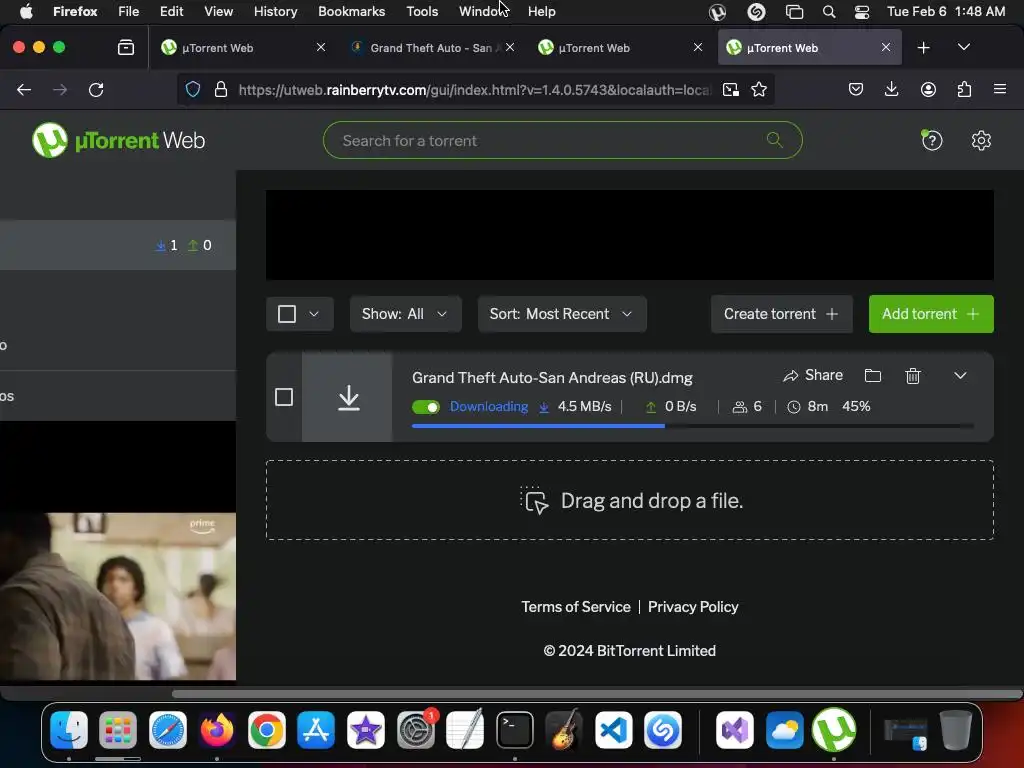This screenshot has height=768, width=1024.
Task: Open Finder from the Dock
Action: click(69, 729)
